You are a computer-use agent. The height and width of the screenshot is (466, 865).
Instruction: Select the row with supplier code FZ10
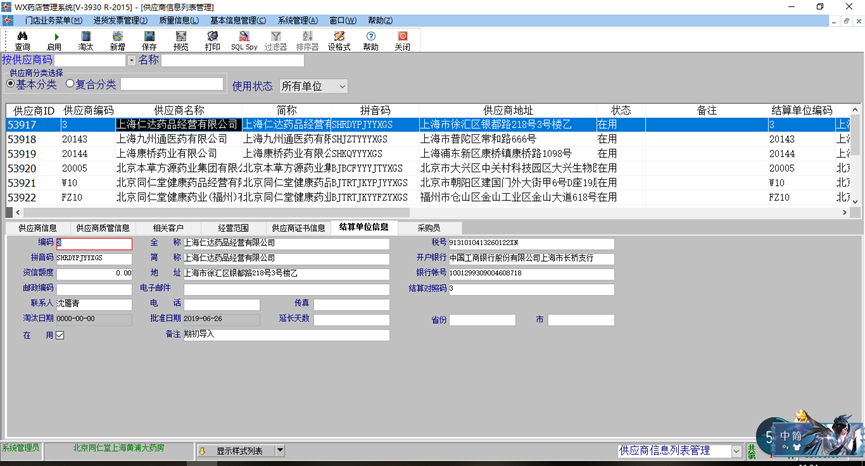428,197
